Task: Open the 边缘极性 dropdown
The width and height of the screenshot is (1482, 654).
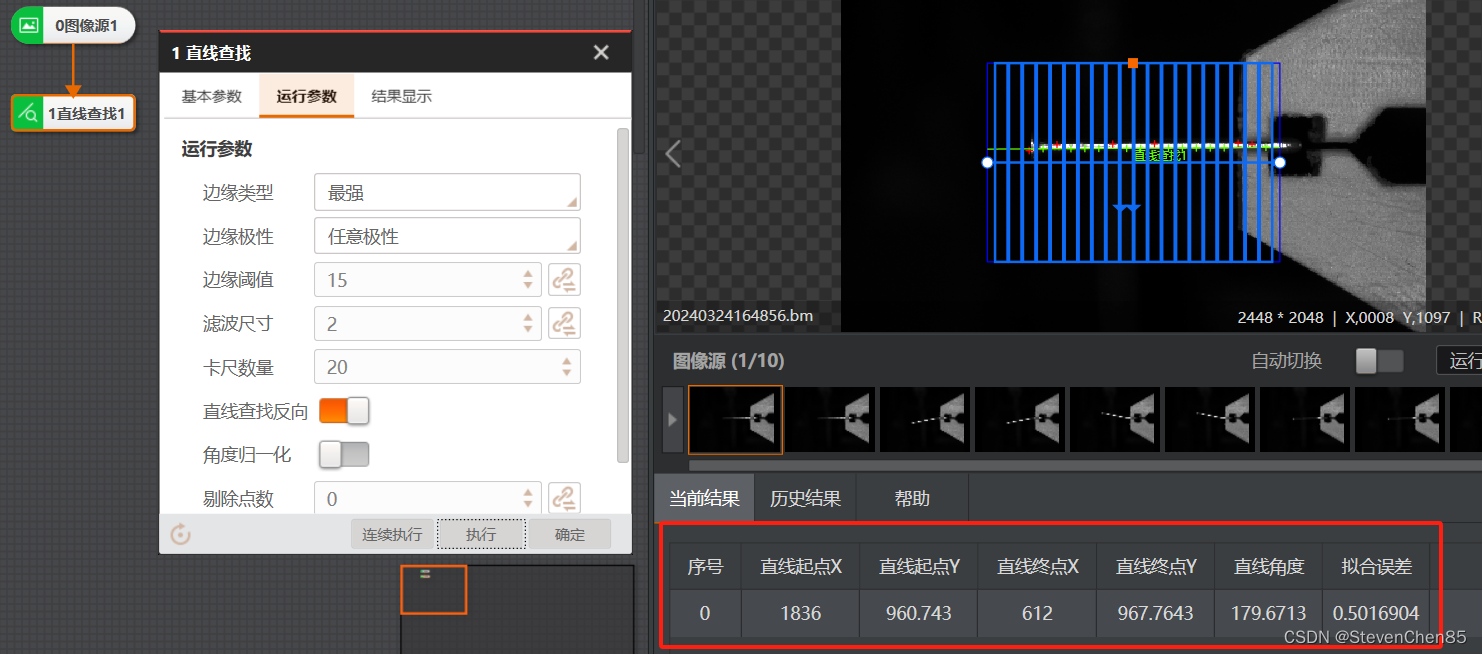Action: pos(447,235)
